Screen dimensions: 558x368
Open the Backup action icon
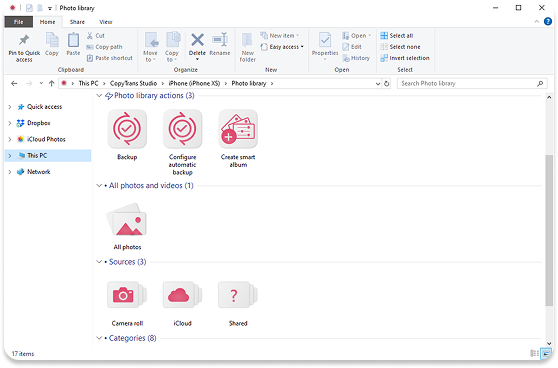[127, 129]
